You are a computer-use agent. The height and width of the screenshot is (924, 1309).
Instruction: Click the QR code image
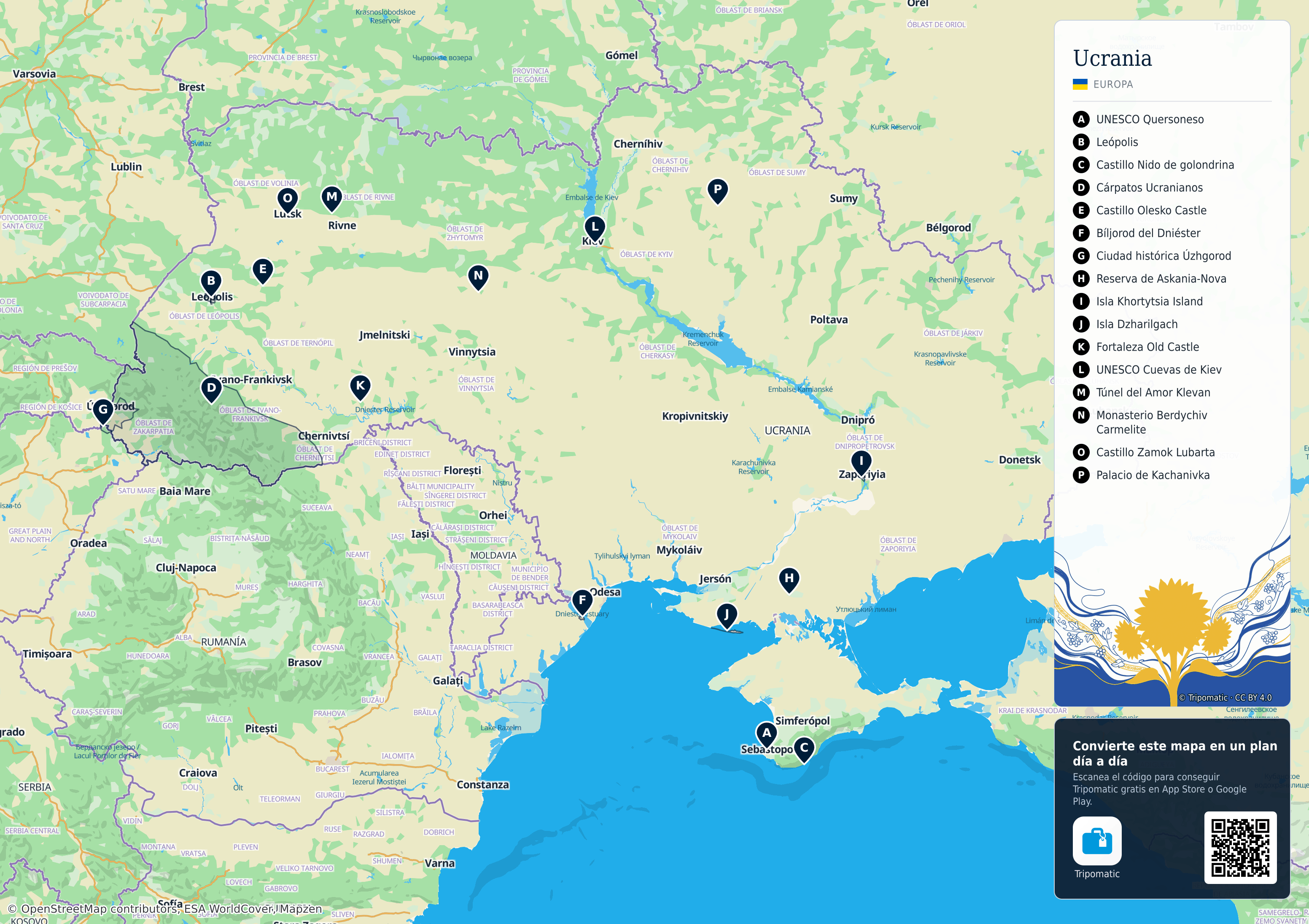coord(1240,848)
